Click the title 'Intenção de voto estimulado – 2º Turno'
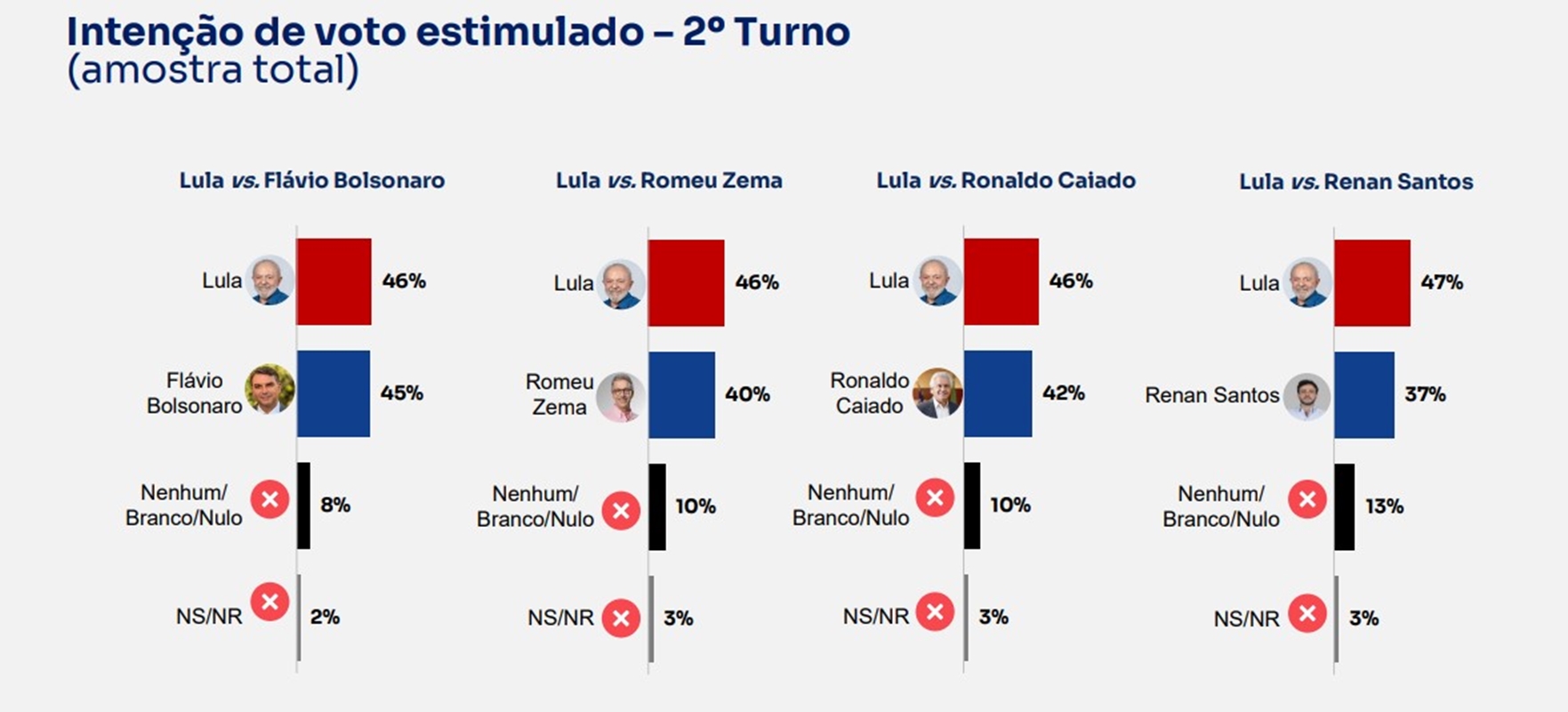 pyautogui.click(x=459, y=32)
